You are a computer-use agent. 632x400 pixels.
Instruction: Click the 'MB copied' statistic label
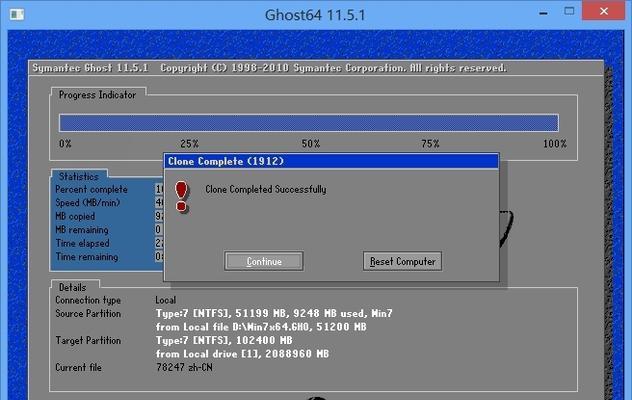point(75,216)
